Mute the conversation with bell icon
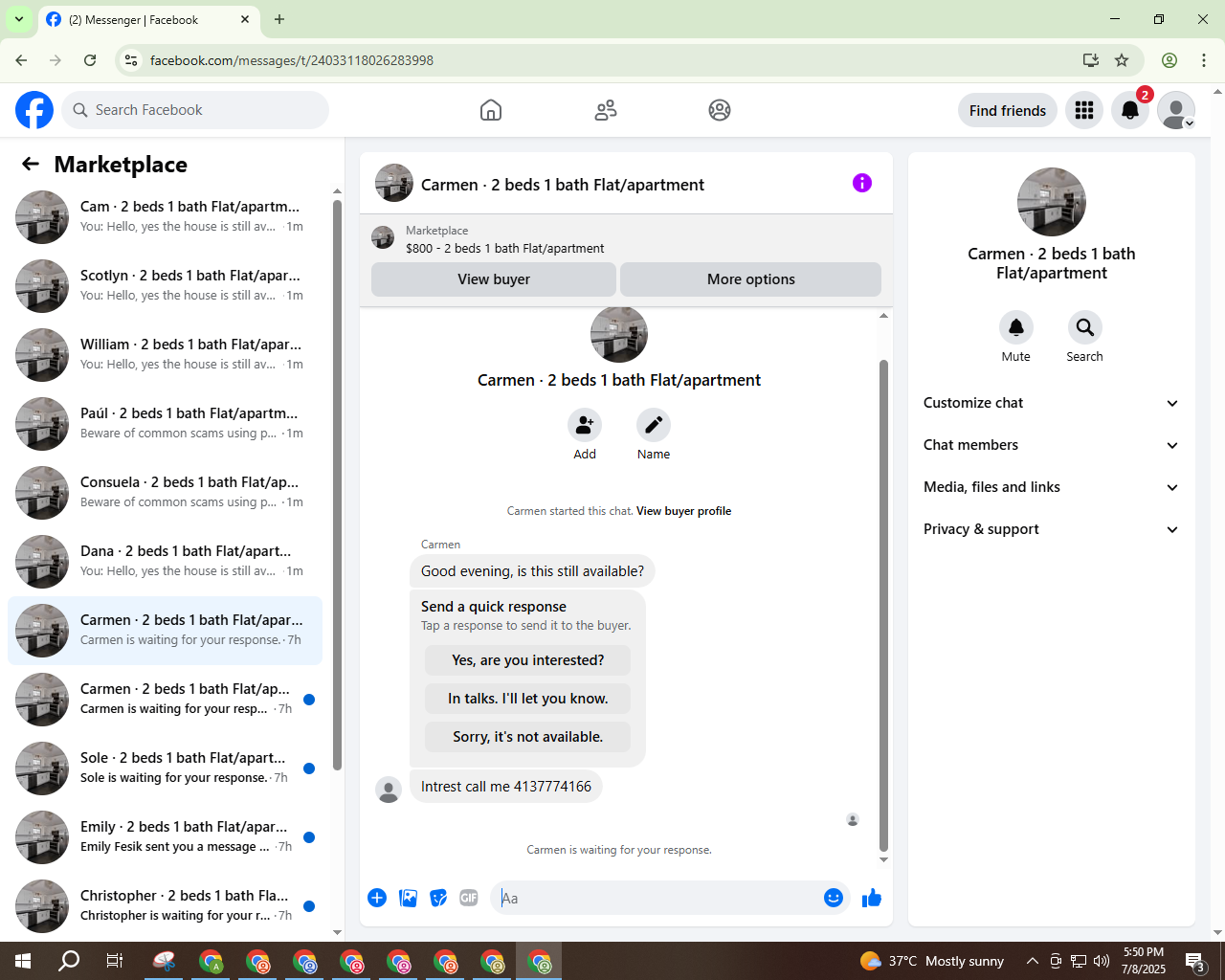 [1016, 327]
